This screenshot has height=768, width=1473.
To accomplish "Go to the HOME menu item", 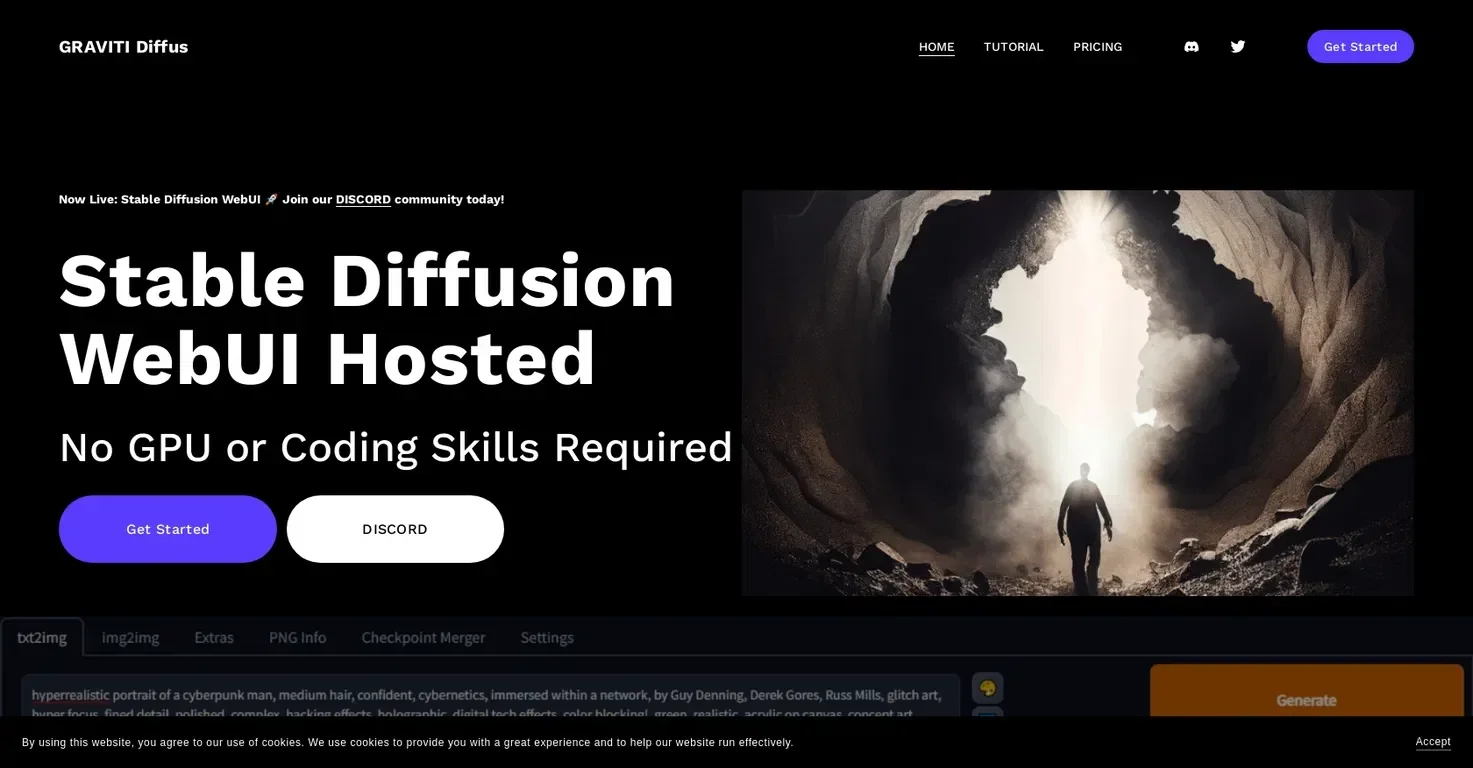I will tap(936, 47).
